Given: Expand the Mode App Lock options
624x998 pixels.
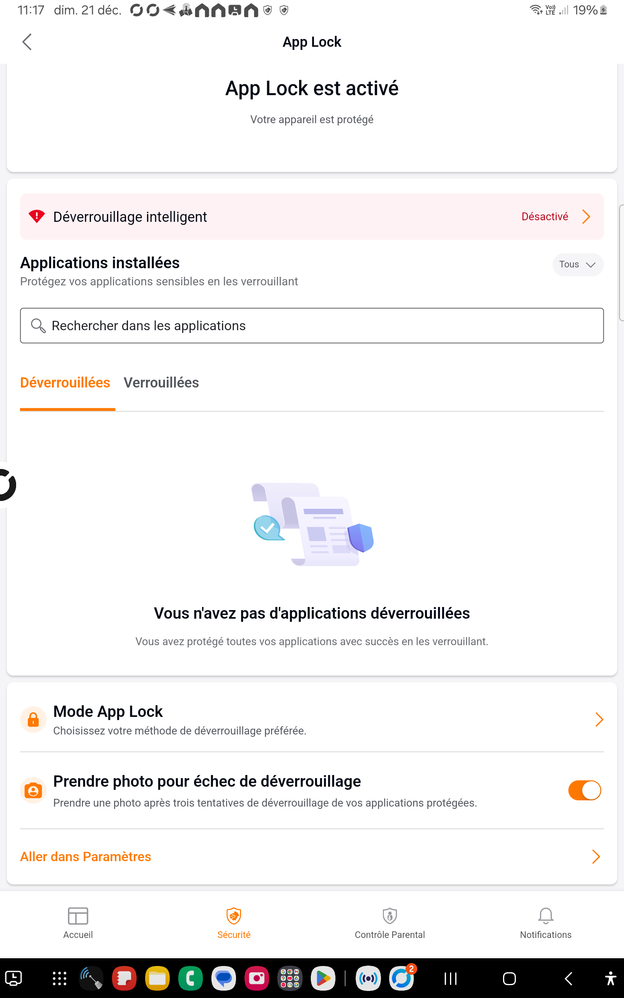Looking at the screenshot, I should (597, 719).
